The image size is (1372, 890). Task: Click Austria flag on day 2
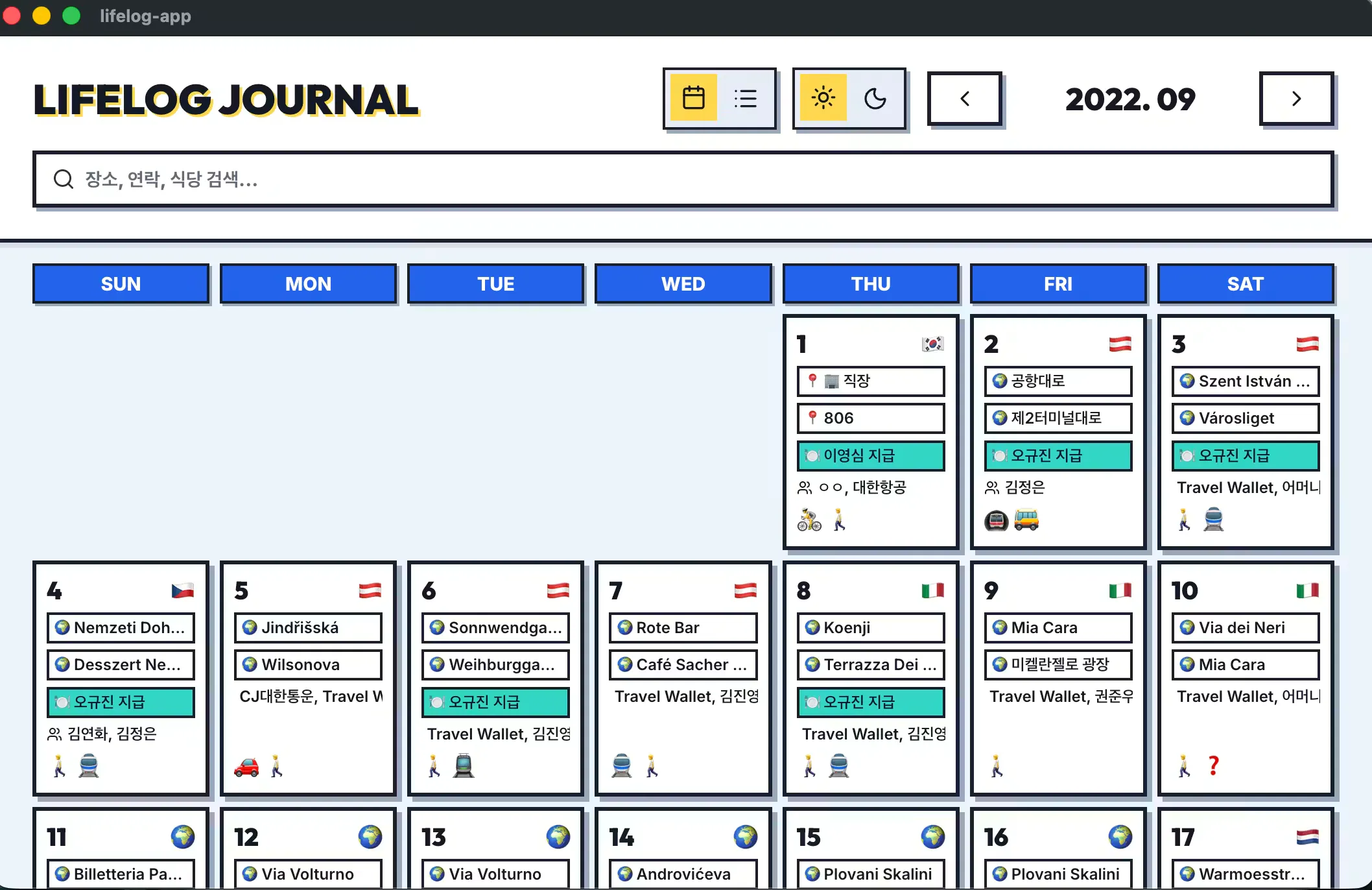[x=1120, y=344]
